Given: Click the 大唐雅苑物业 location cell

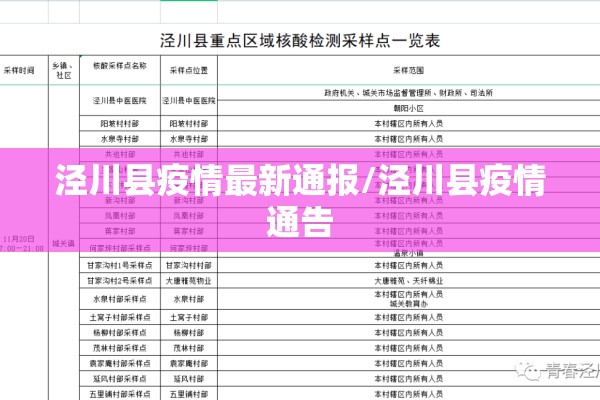Looking at the screenshot, I should 189,281.
